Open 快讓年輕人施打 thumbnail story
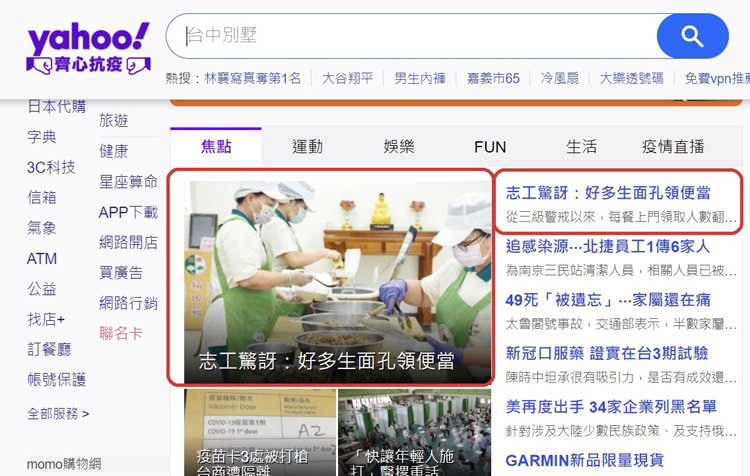750x476 pixels. tap(414, 432)
